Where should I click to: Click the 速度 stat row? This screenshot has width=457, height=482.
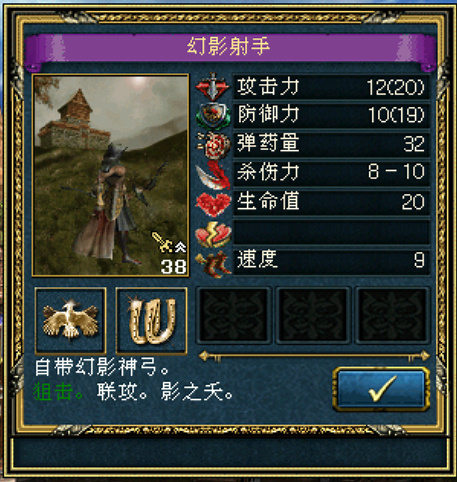coord(331,260)
